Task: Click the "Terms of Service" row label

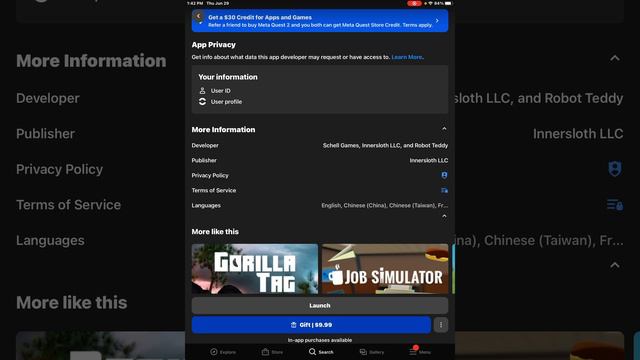Action: [213, 191]
